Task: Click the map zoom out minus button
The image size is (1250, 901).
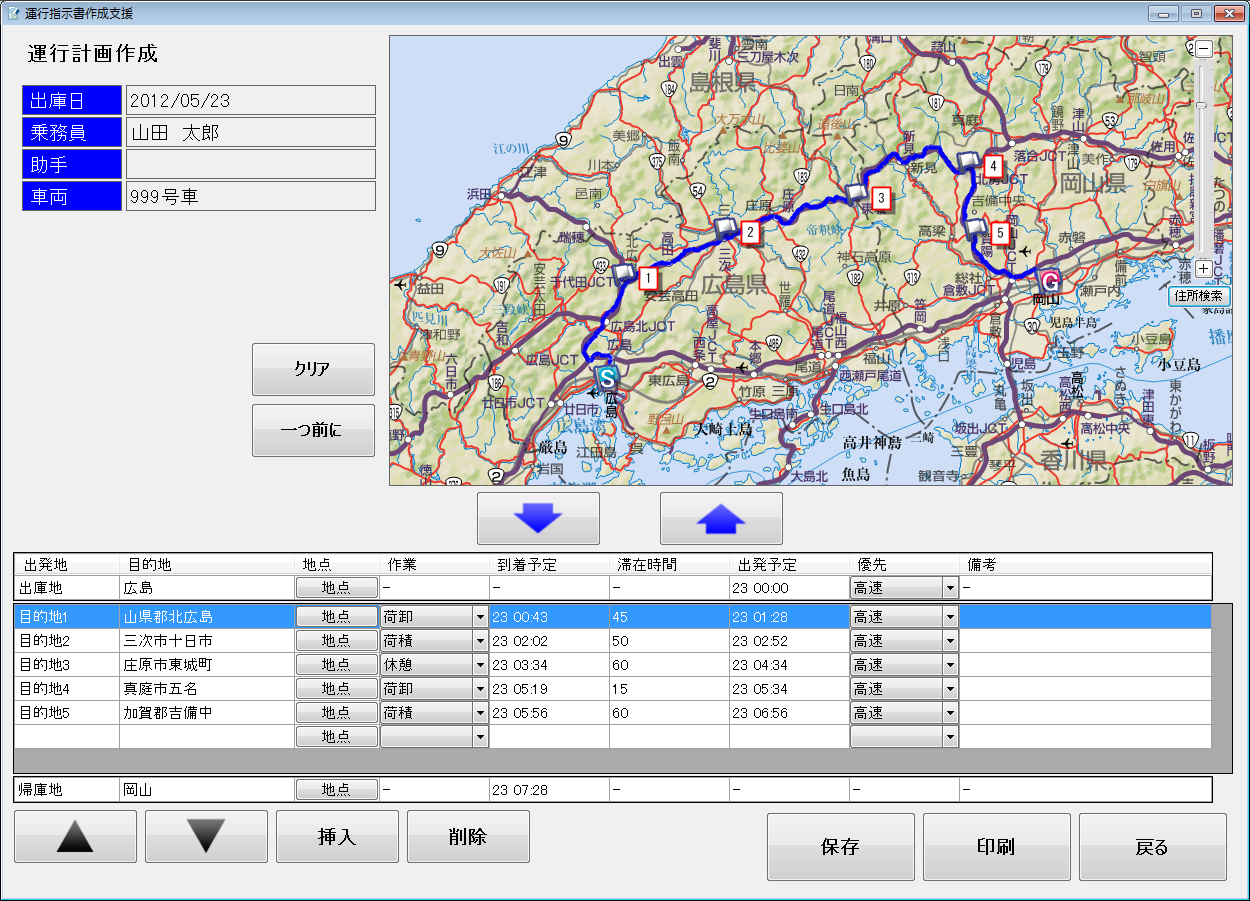Action: (x=1204, y=48)
